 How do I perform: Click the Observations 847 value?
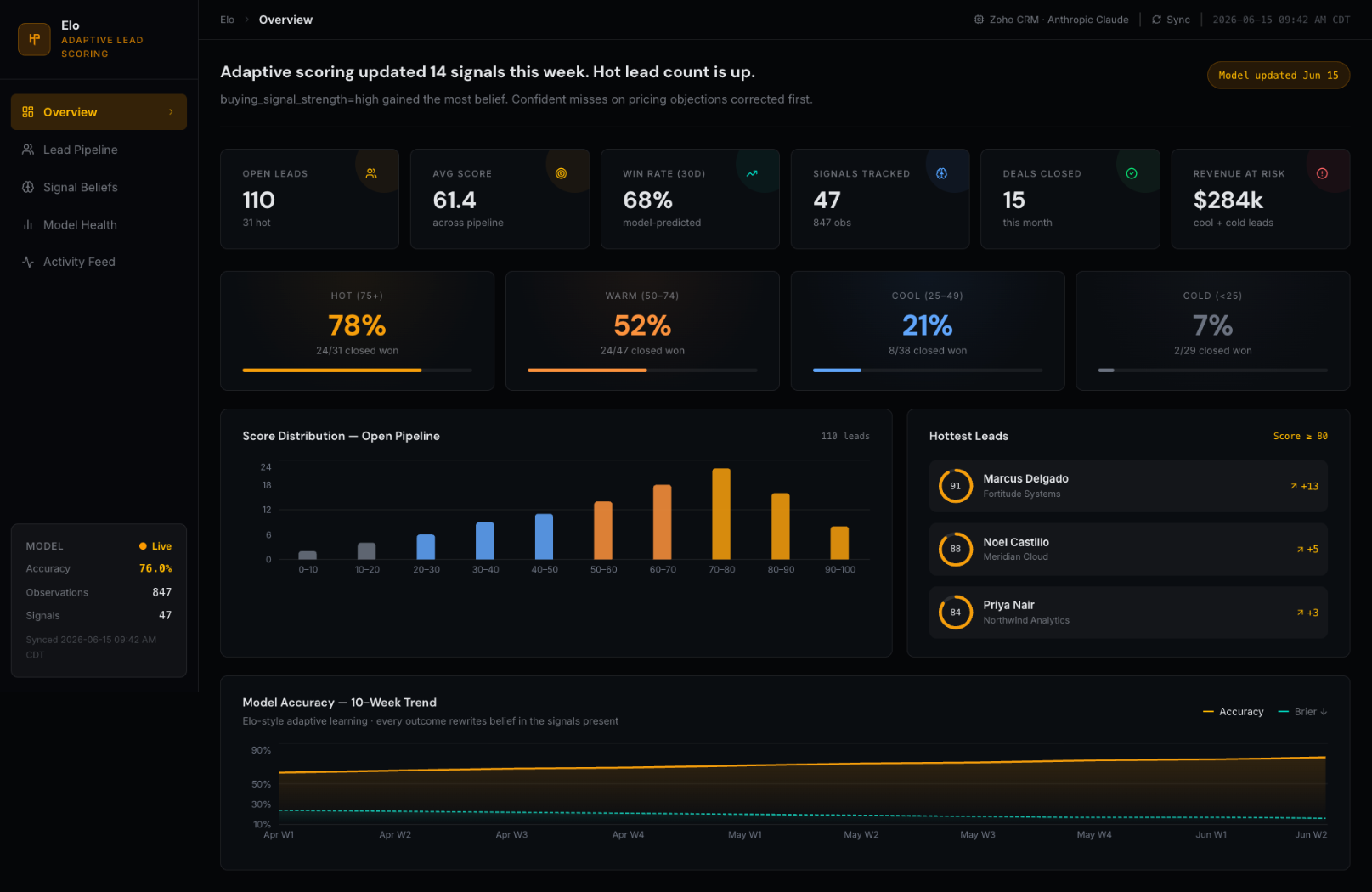click(161, 592)
